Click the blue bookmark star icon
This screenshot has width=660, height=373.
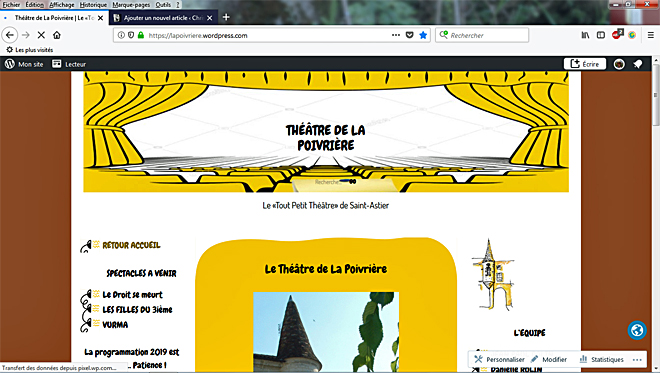coord(423,35)
